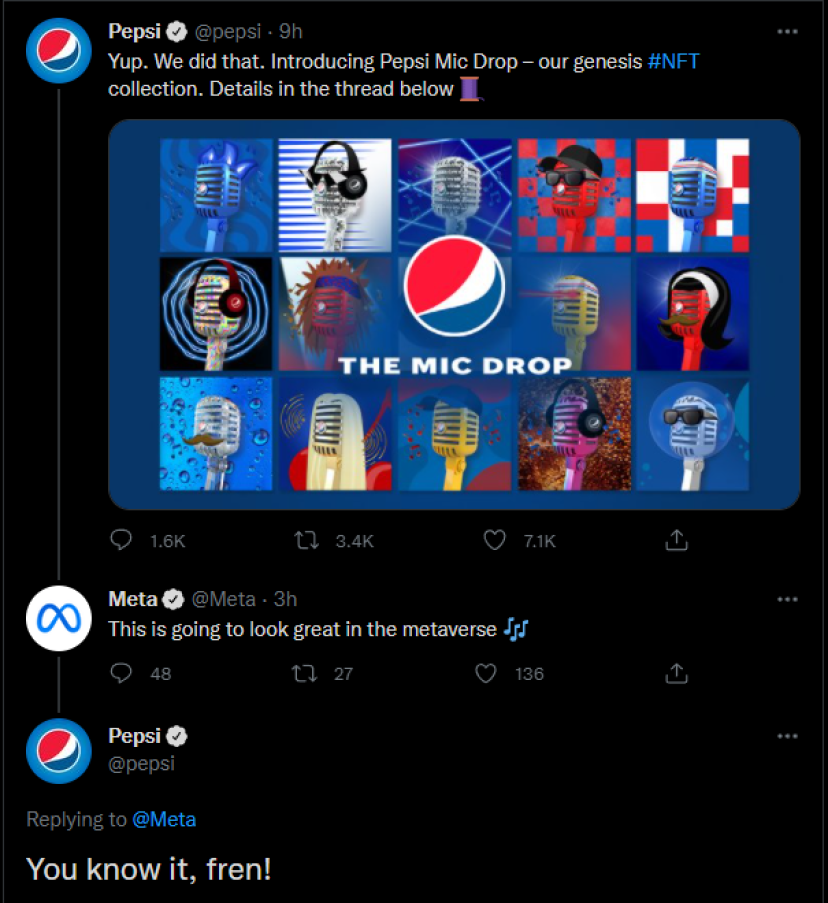Open The Mic Drop image
This screenshot has height=903, width=828.
pyautogui.click(x=454, y=314)
